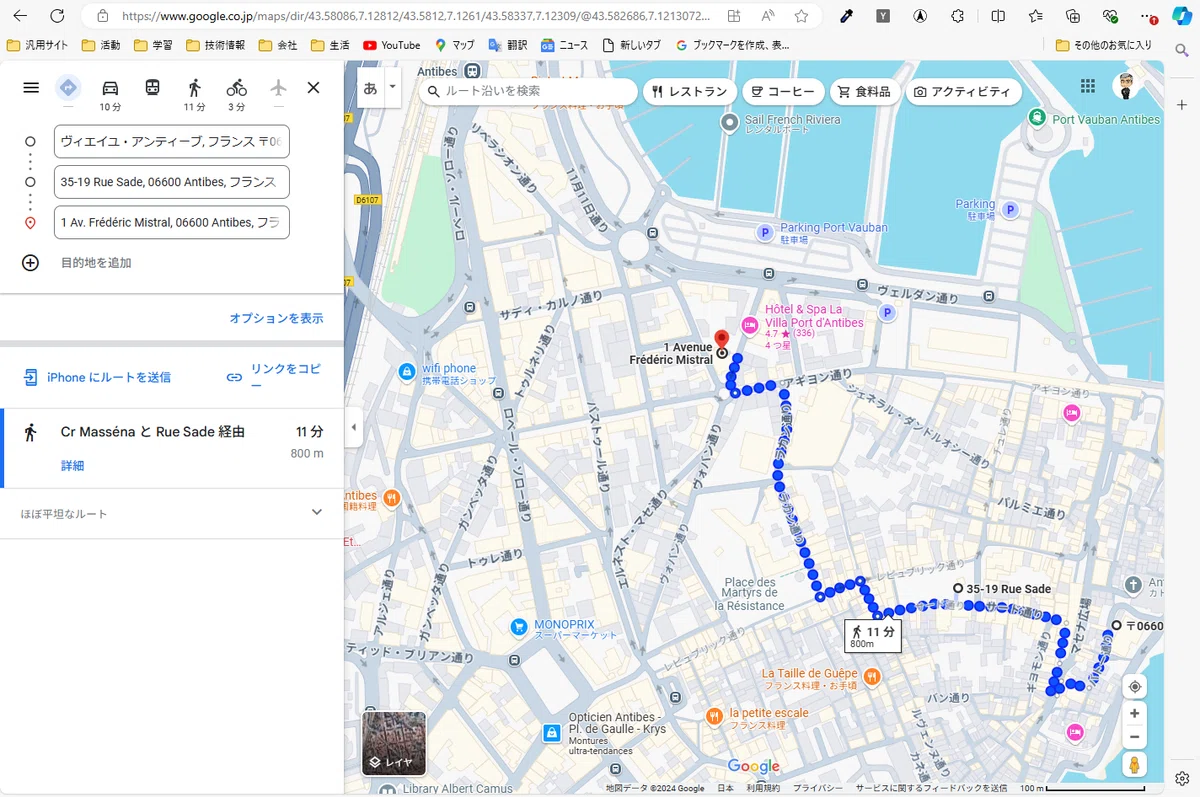Filter by コーヒー chip
Screen dimensions: 1200x797
(x=784, y=91)
